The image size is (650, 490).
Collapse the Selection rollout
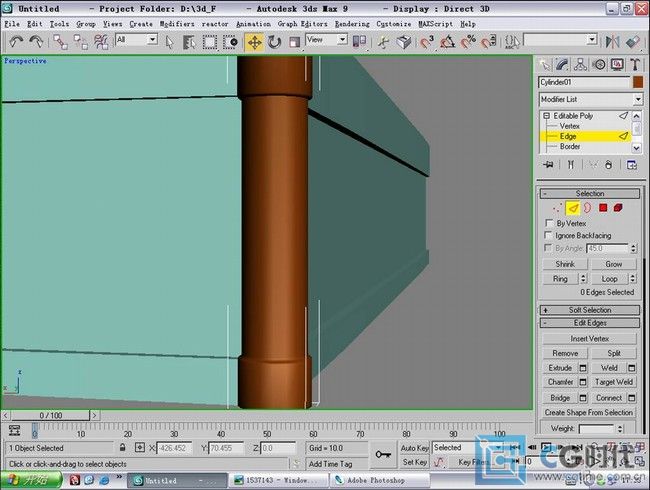point(590,194)
